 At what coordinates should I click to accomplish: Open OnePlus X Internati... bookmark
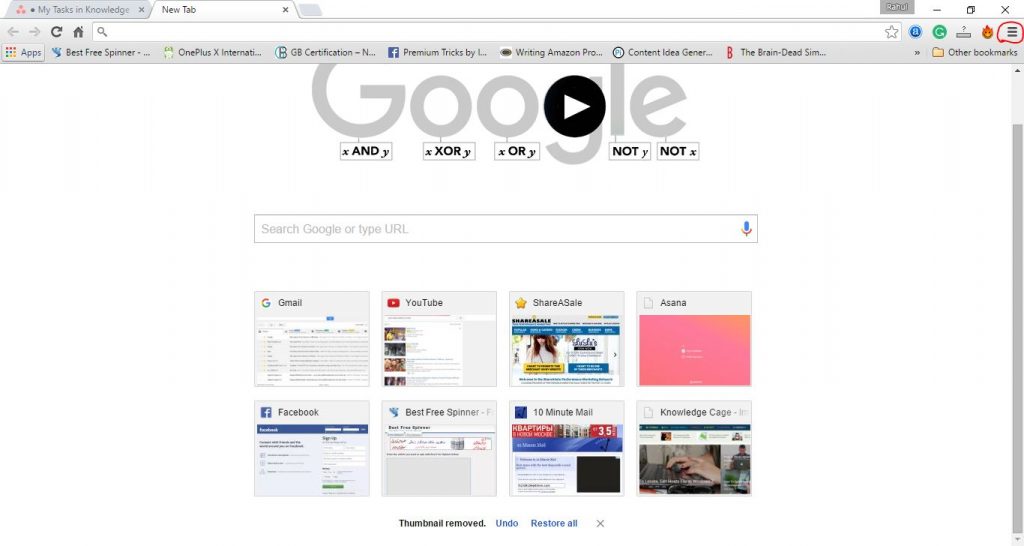(x=212, y=52)
